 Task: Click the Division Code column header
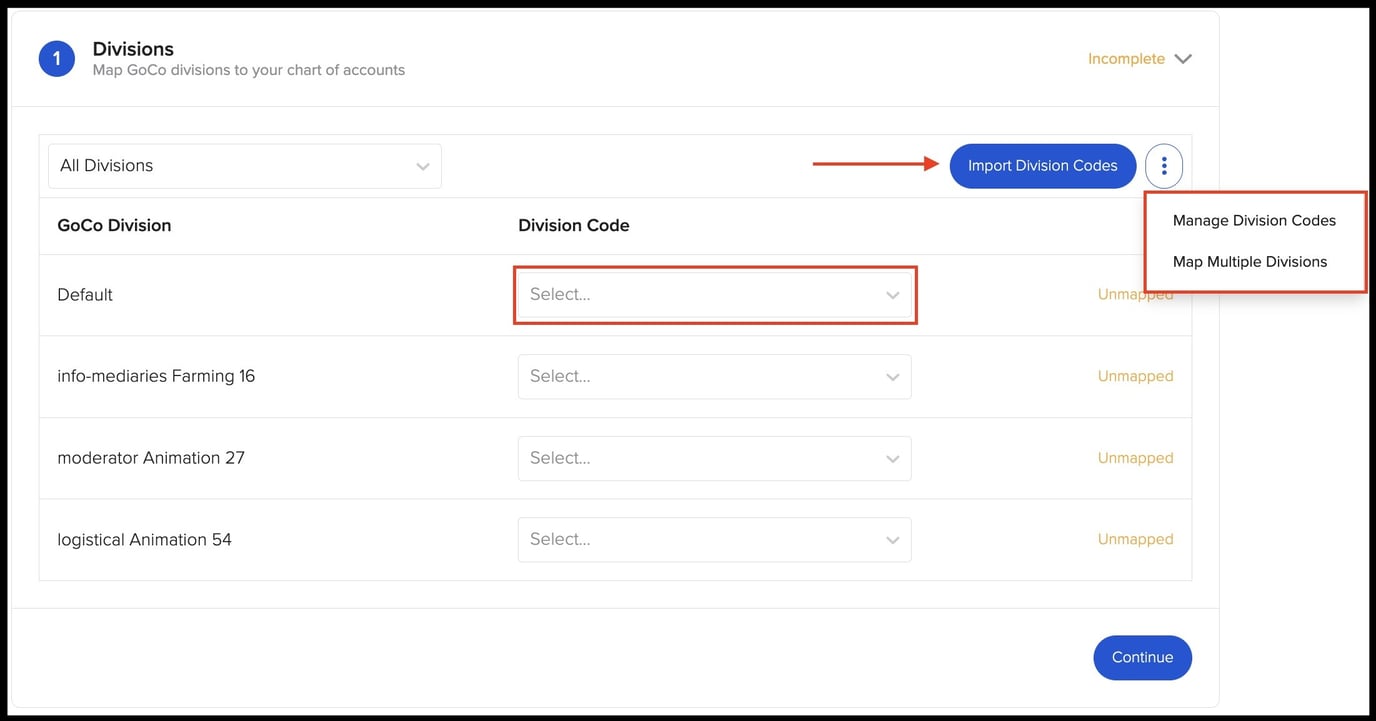(573, 225)
